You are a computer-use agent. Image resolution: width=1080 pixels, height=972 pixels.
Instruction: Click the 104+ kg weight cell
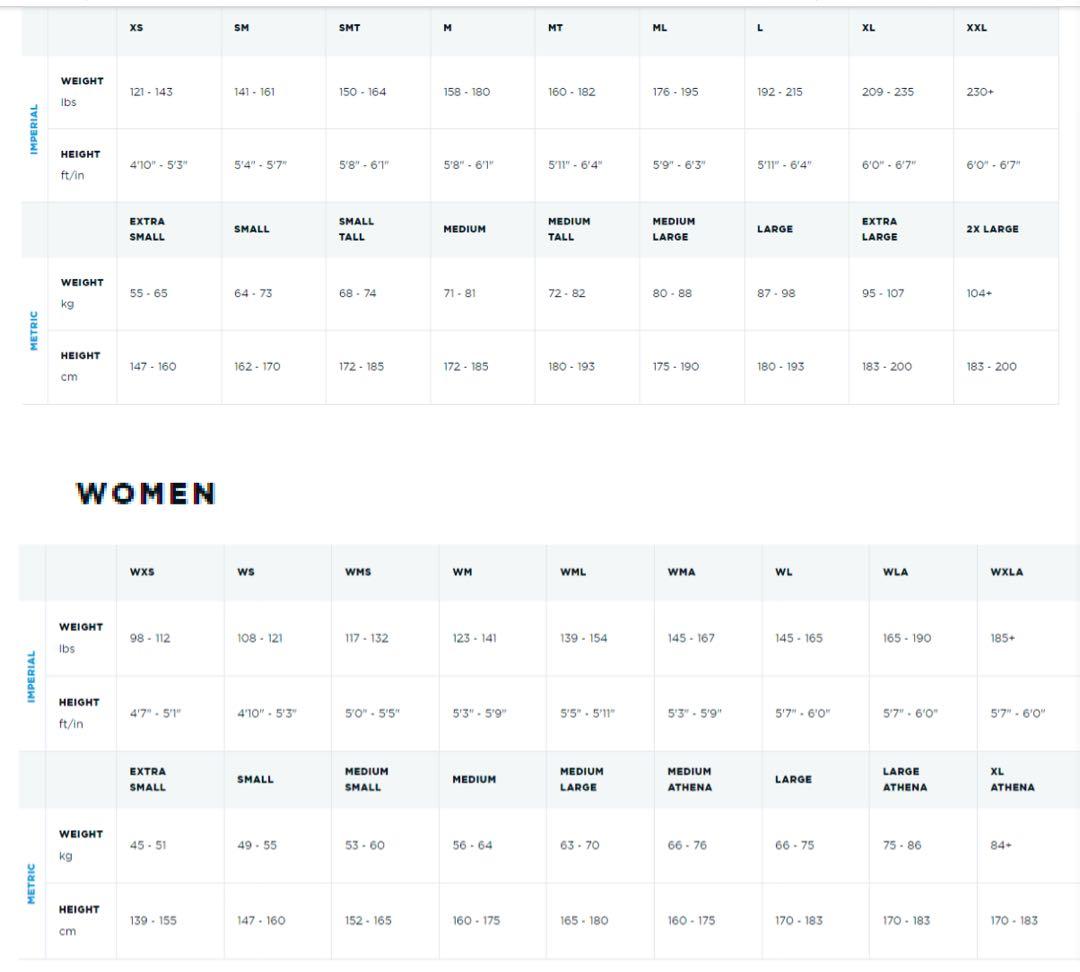pos(979,294)
